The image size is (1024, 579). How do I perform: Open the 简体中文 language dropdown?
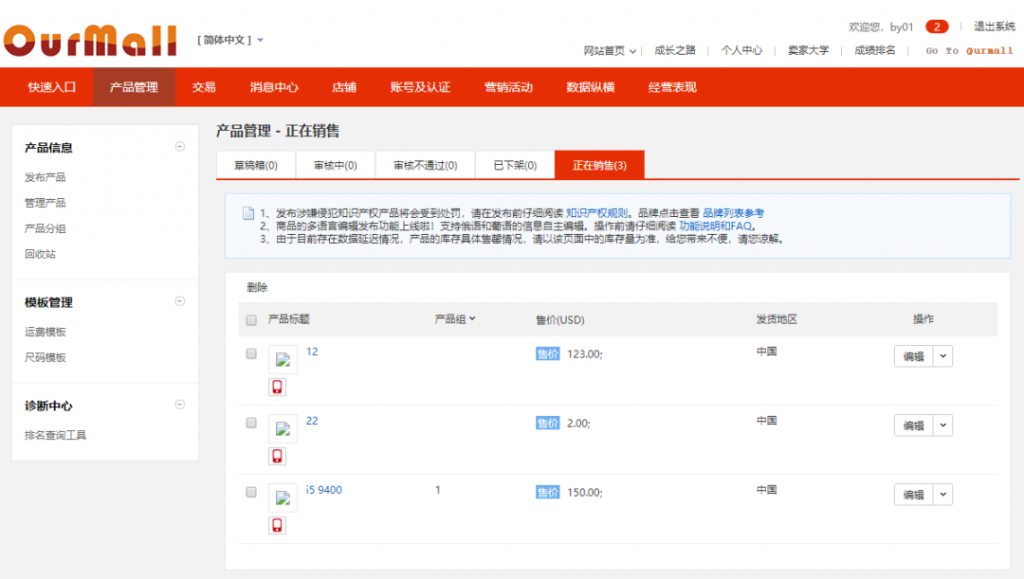click(x=232, y=40)
